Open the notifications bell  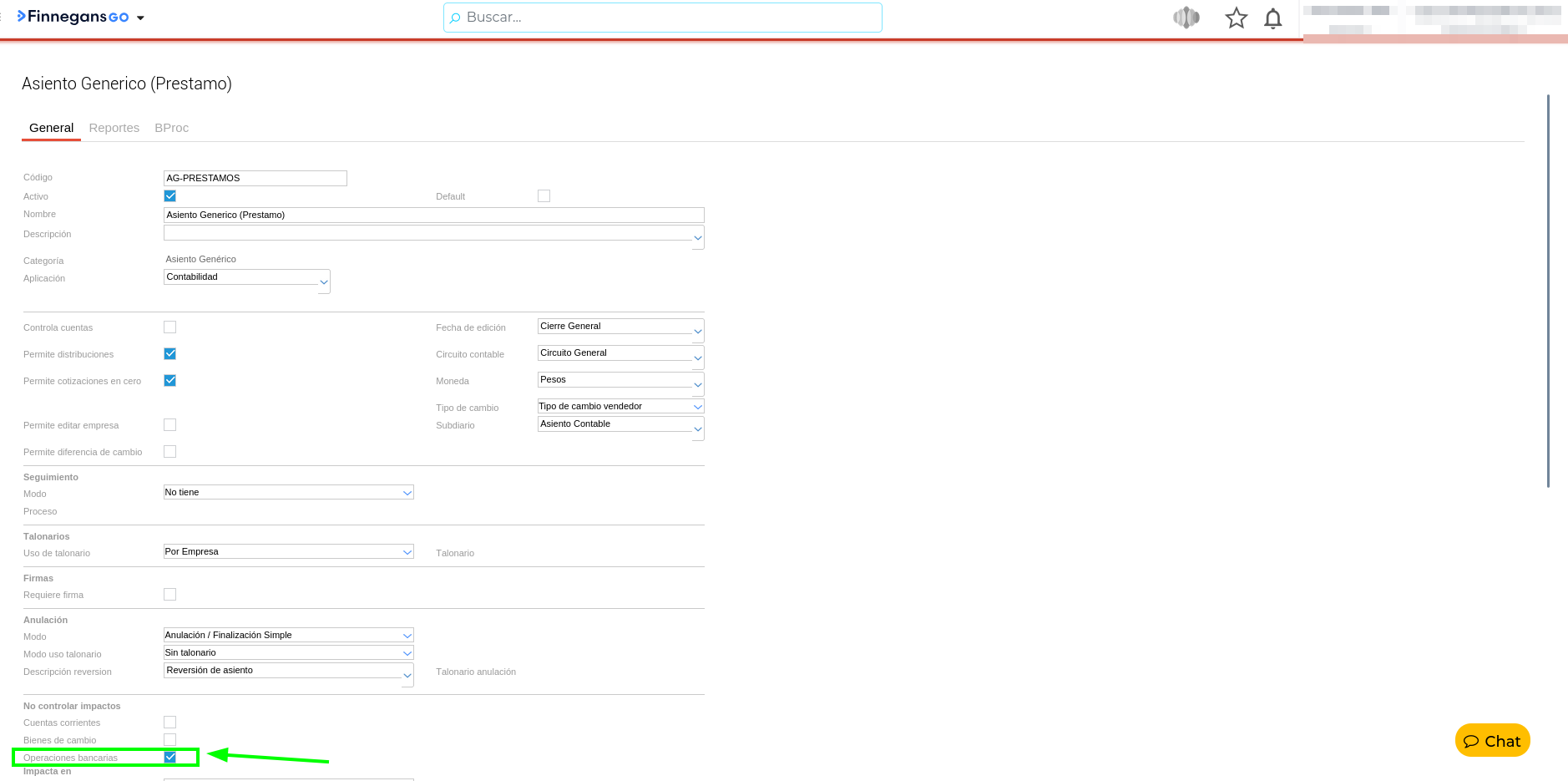click(x=1272, y=18)
